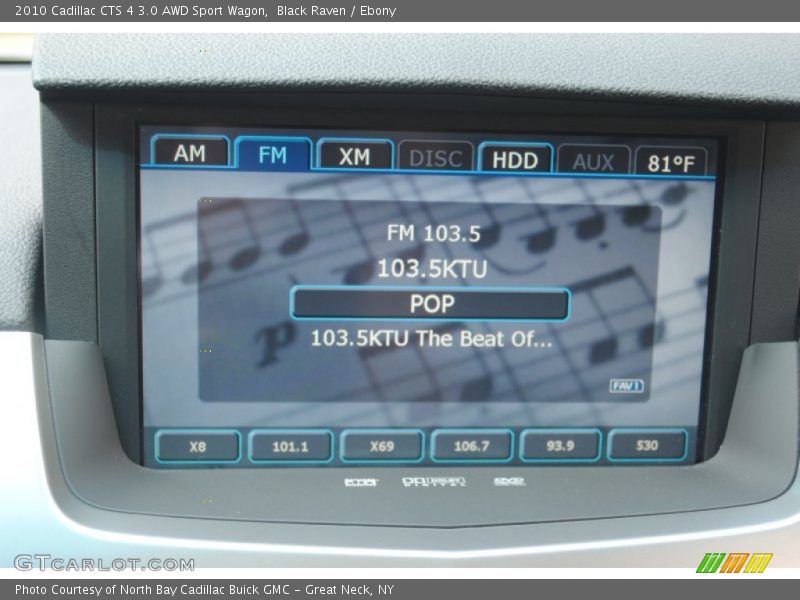
Task: Switch to the HDD source tab
Action: [x=513, y=158]
